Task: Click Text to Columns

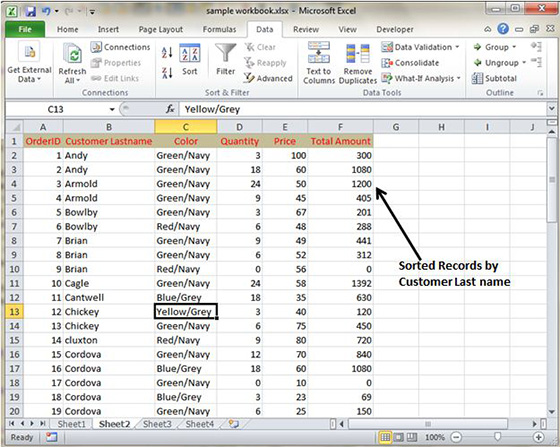Action: (x=319, y=64)
